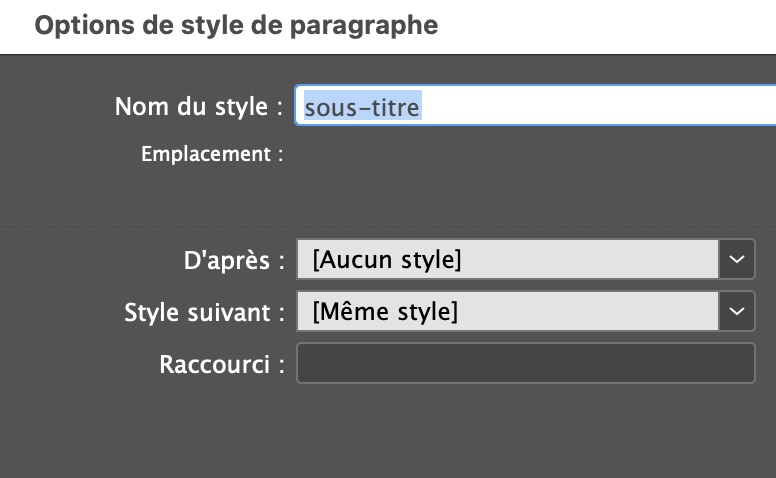Click the highlighted "sous-titre" text

[x=363, y=106]
